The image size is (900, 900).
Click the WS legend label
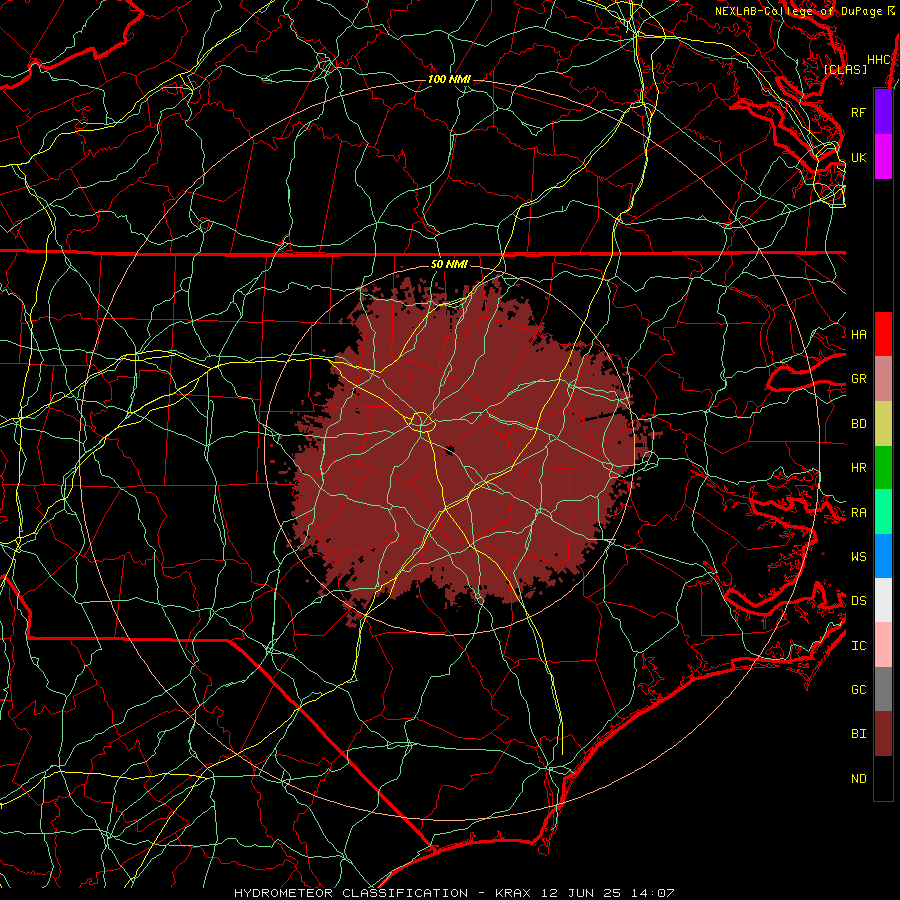coord(858,556)
